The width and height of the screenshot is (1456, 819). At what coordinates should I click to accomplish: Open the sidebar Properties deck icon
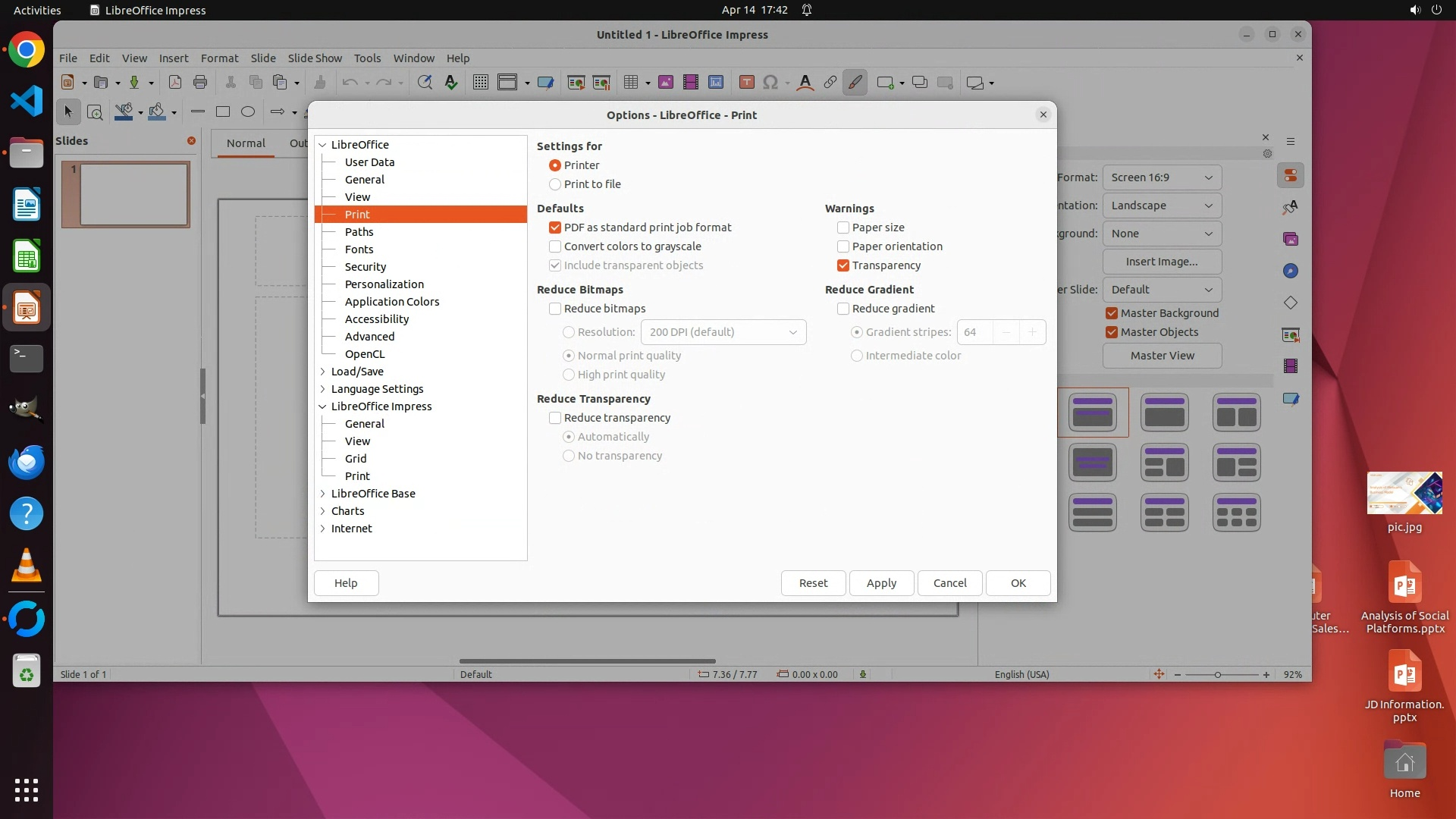click(x=1291, y=176)
